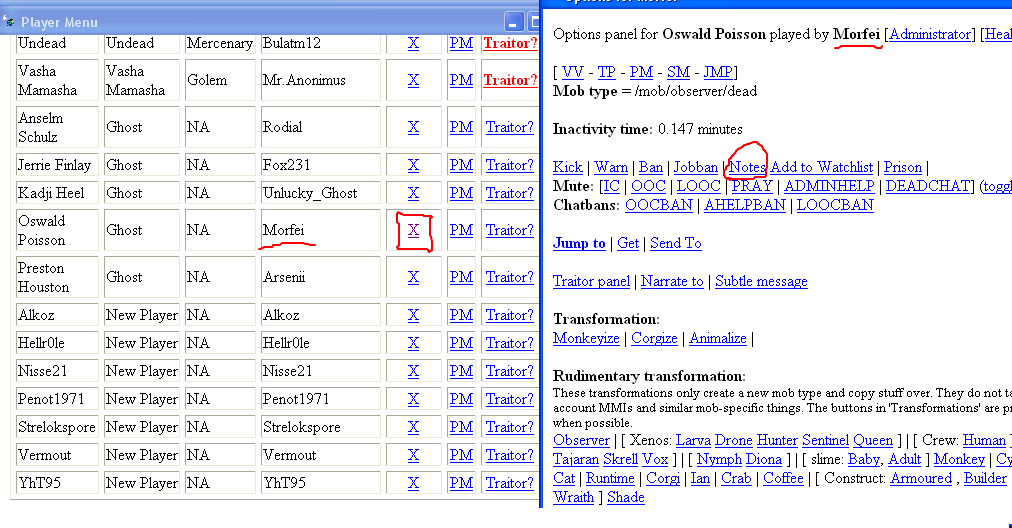Send a PM to Alkoz
The image size is (1012, 528).
(x=461, y=315)
